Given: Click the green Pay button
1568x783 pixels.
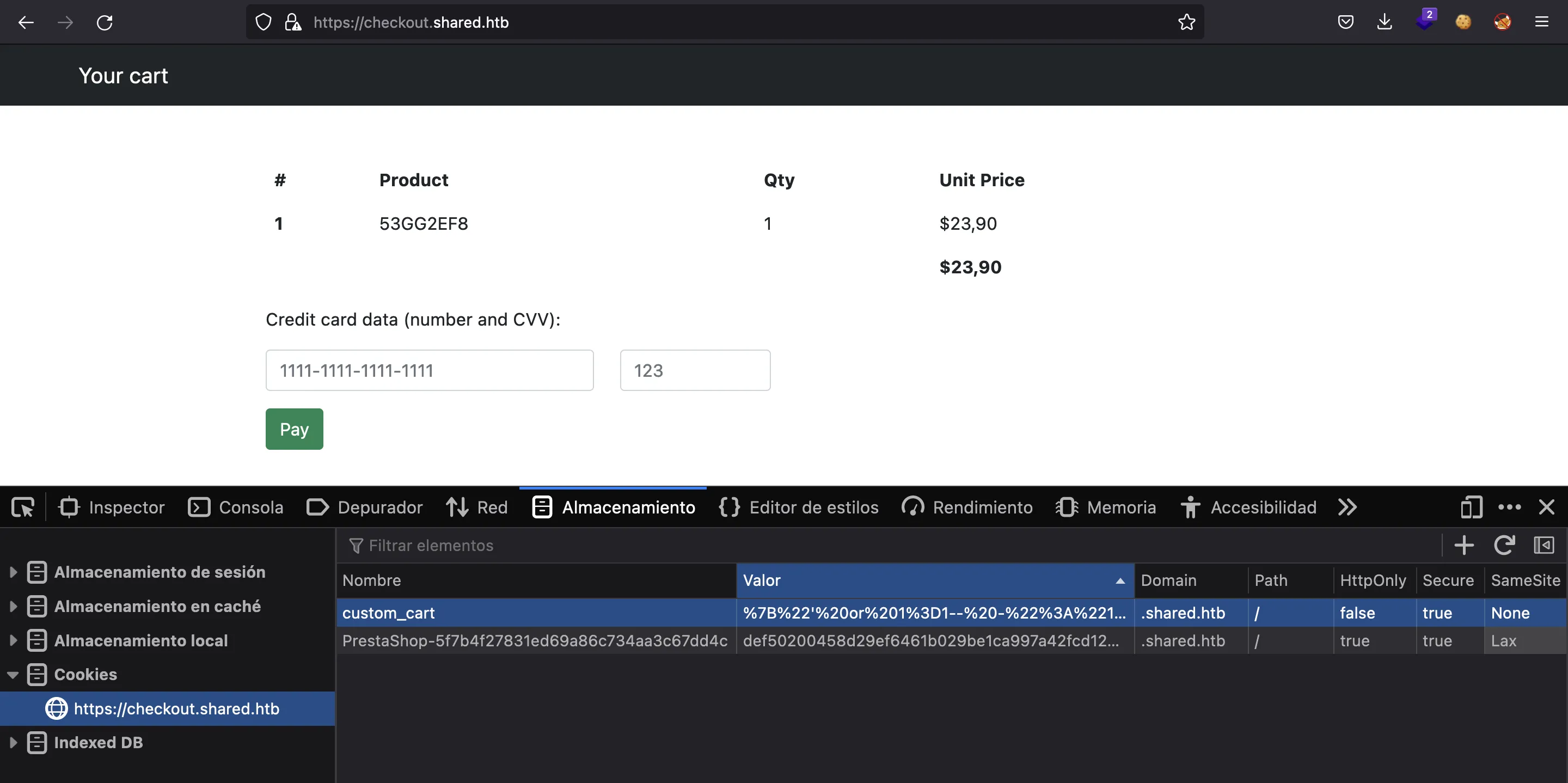Looking at the screenshot, I should coord(294,429).
